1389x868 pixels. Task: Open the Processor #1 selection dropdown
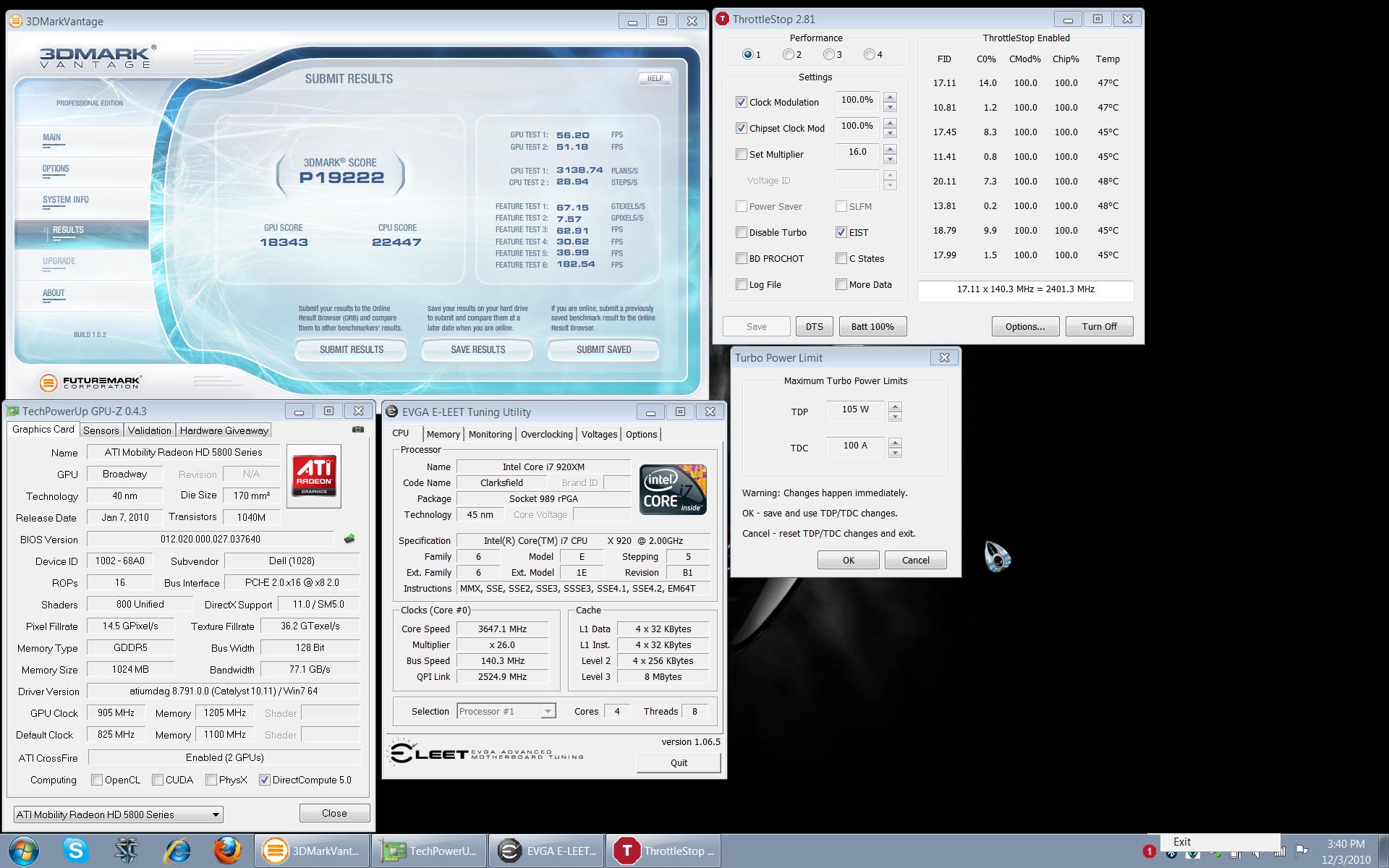click(x=548, y=712)
